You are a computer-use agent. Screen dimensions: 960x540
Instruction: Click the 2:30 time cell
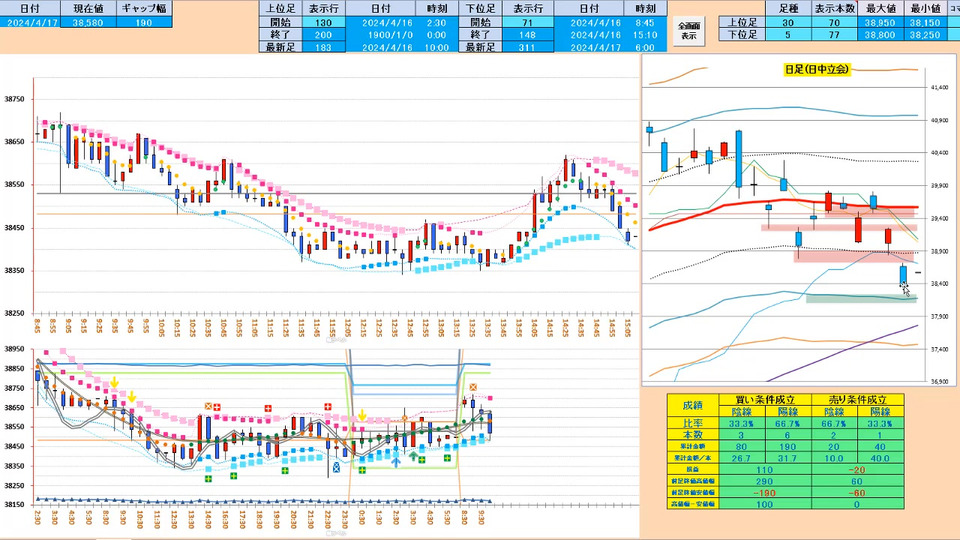pos(437,23)
